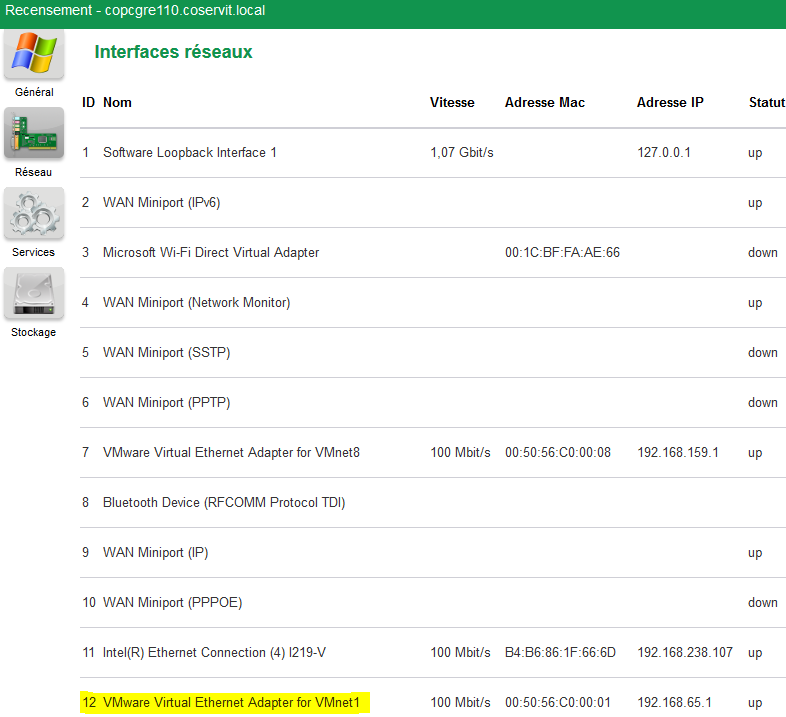Click 100 Mbit/s speed of VMnet8 row
Viewport: 786px width, 717px height.
point(460,452)
